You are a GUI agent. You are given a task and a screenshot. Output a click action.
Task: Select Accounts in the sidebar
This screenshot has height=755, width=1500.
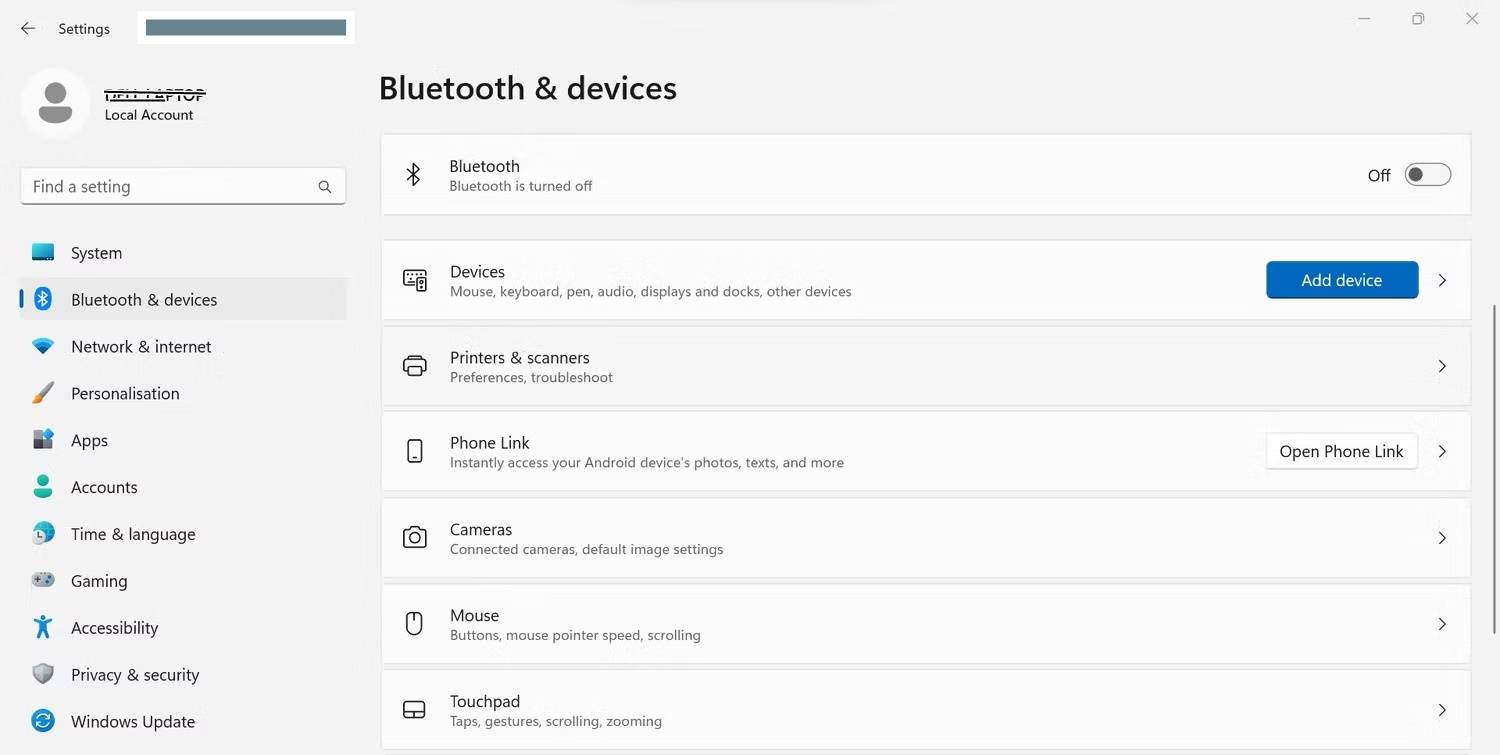pos(104,487)
